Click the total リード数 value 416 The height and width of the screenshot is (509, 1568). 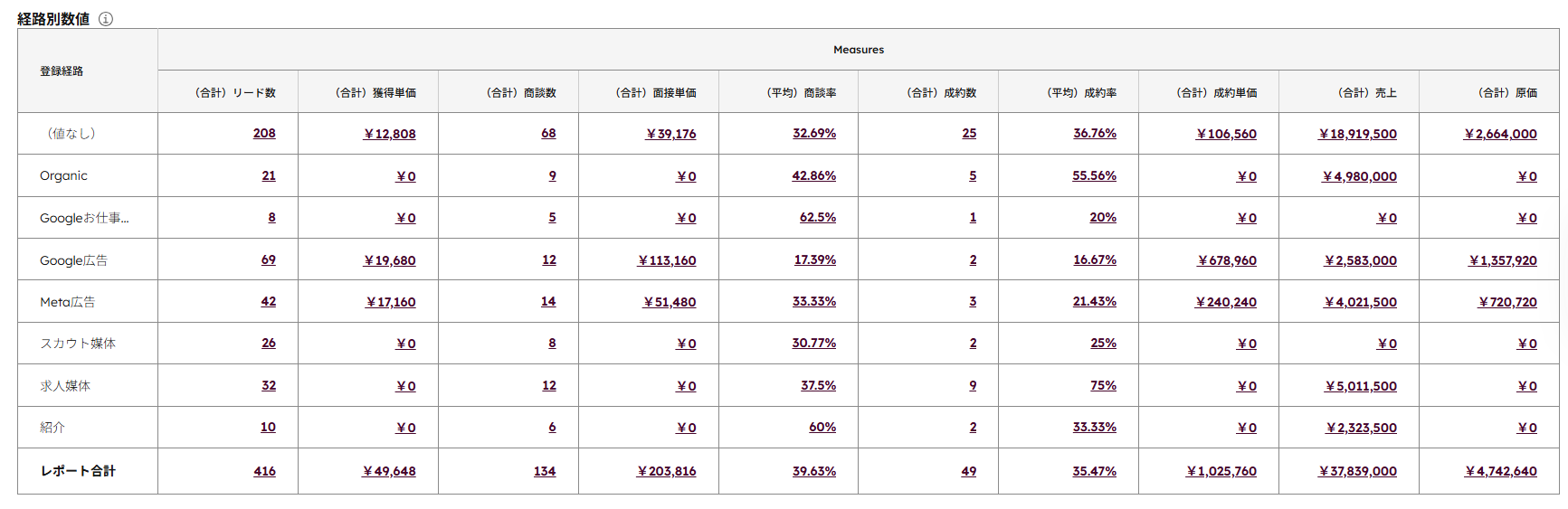(x=264, y=472)
